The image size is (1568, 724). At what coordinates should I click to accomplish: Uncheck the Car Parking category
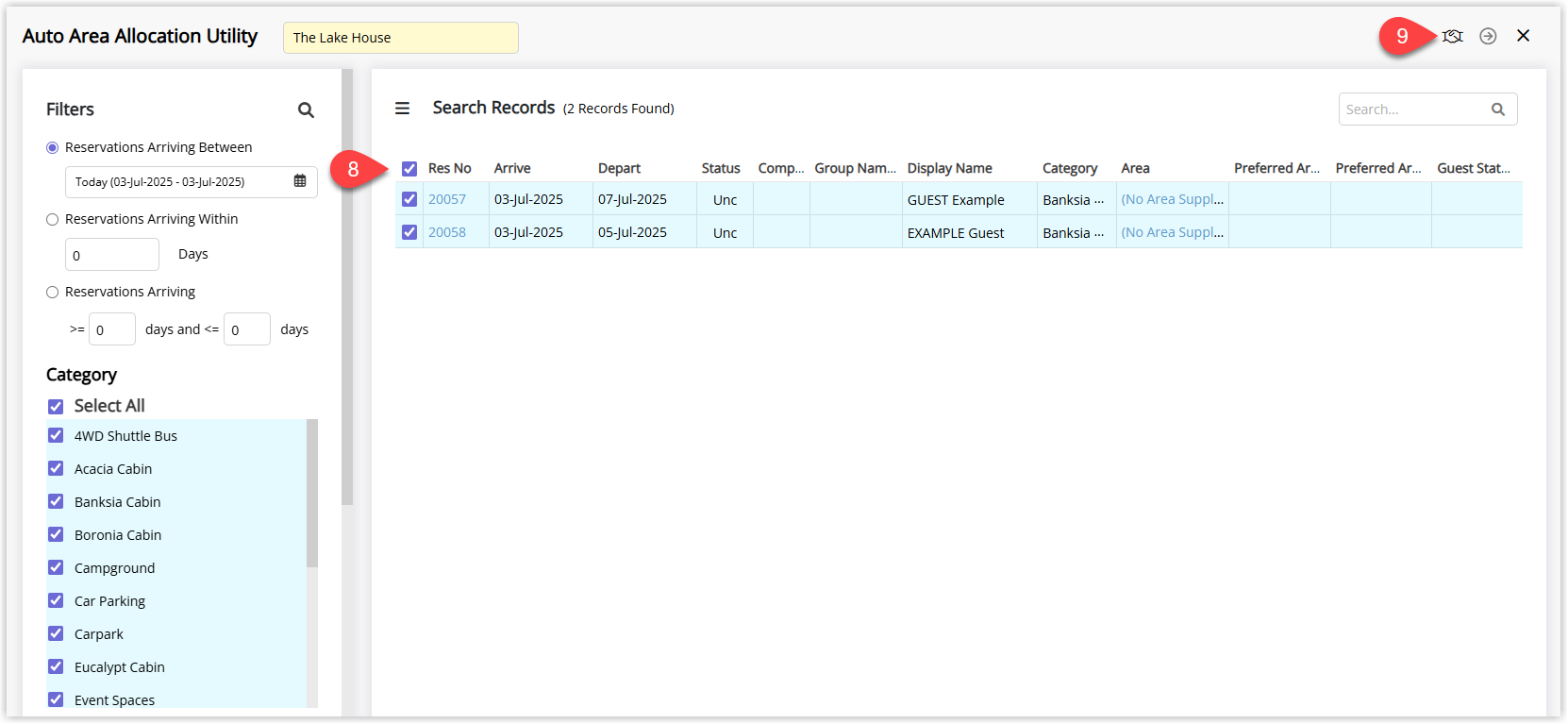tap(56, 600)
